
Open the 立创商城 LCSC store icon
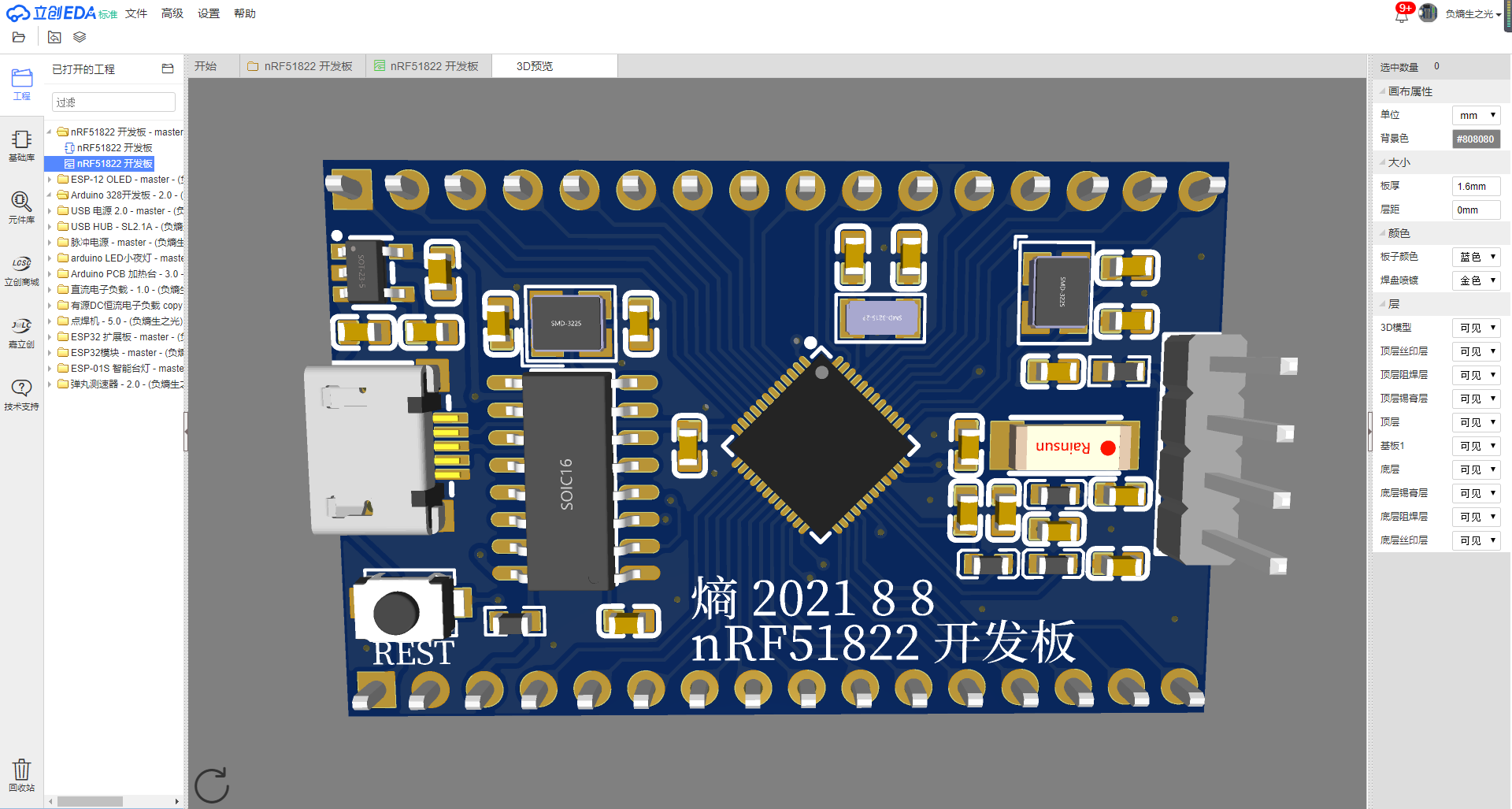(x=21, y=270)
